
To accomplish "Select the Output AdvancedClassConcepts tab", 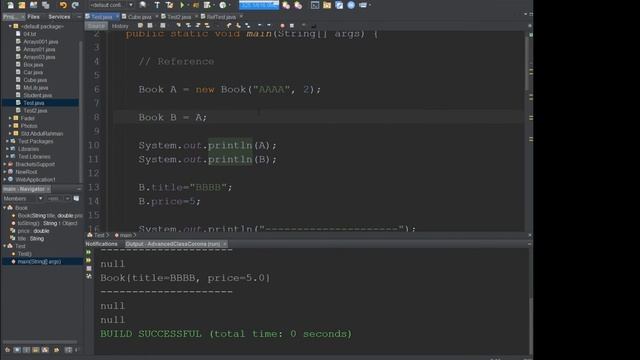I will [173, 244].
